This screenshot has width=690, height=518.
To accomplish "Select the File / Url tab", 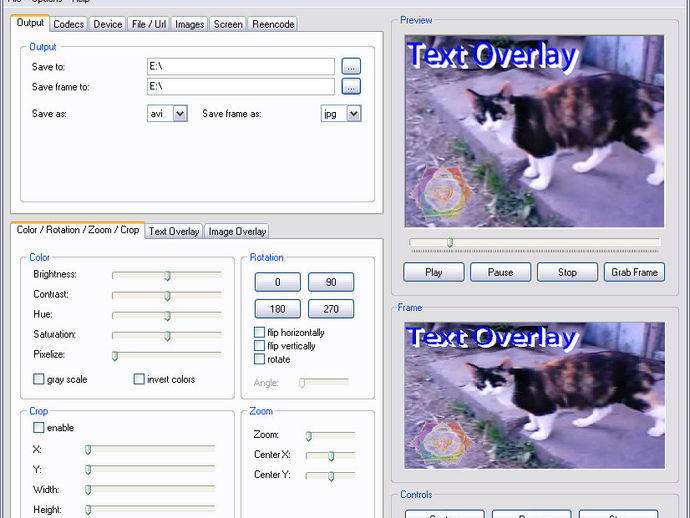I will (x=149, y=24).
